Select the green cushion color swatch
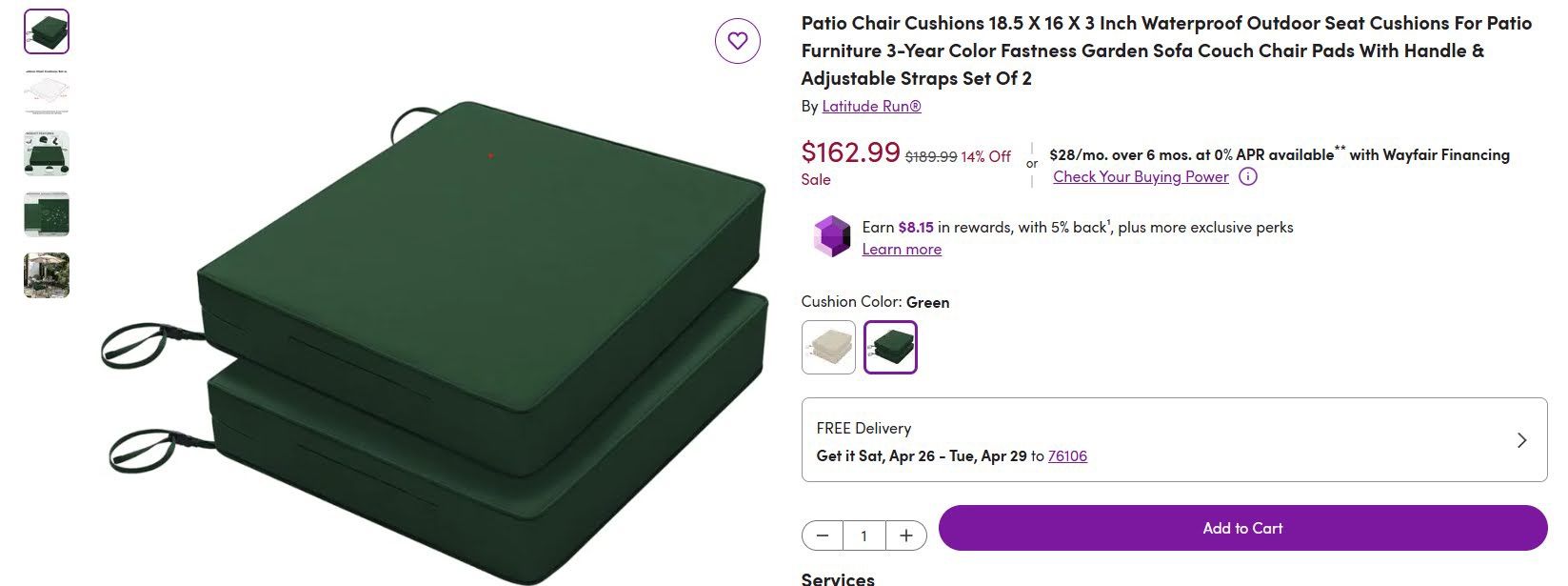 click(x=890, y=347)
